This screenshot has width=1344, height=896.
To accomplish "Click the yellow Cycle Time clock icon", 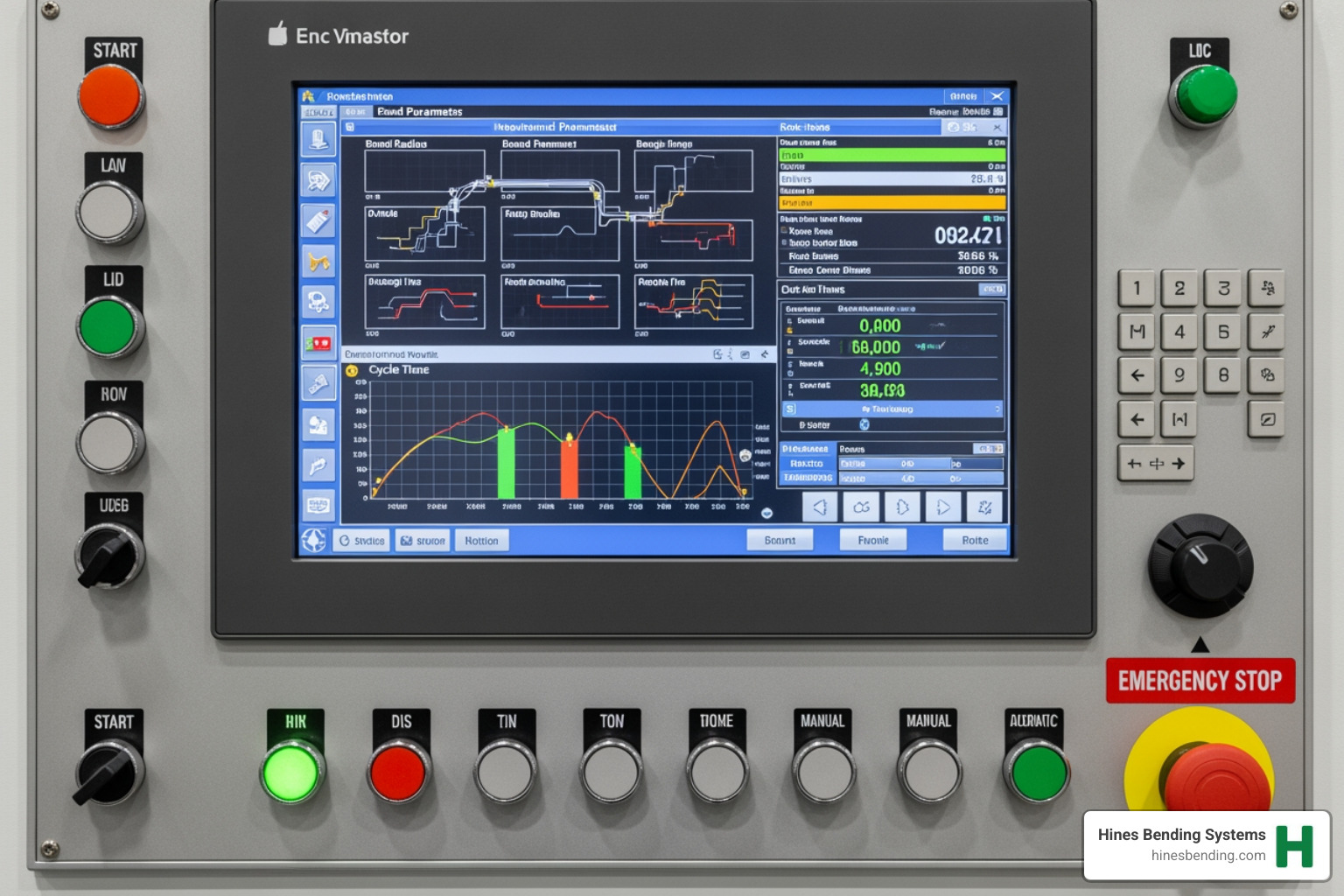I will pos(353,370).
